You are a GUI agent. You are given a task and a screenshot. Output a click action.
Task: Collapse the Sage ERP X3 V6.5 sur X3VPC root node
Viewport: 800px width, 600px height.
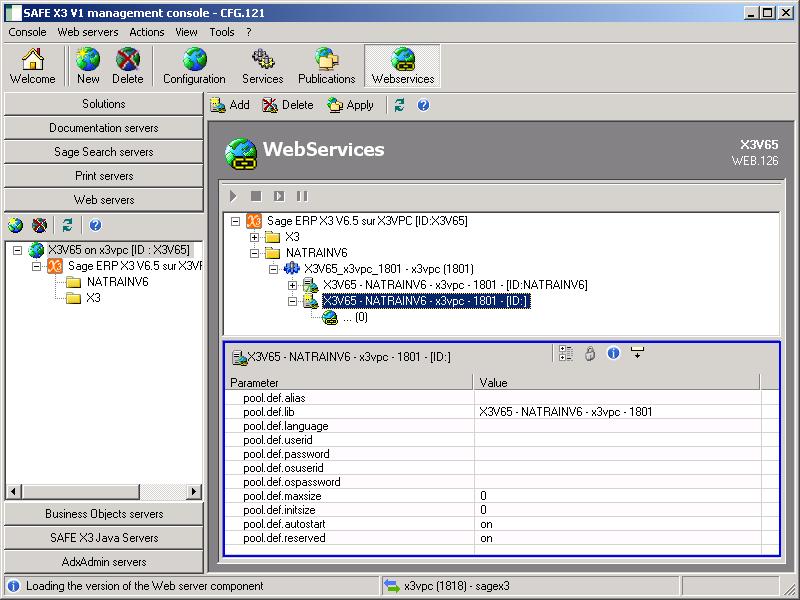235,221
